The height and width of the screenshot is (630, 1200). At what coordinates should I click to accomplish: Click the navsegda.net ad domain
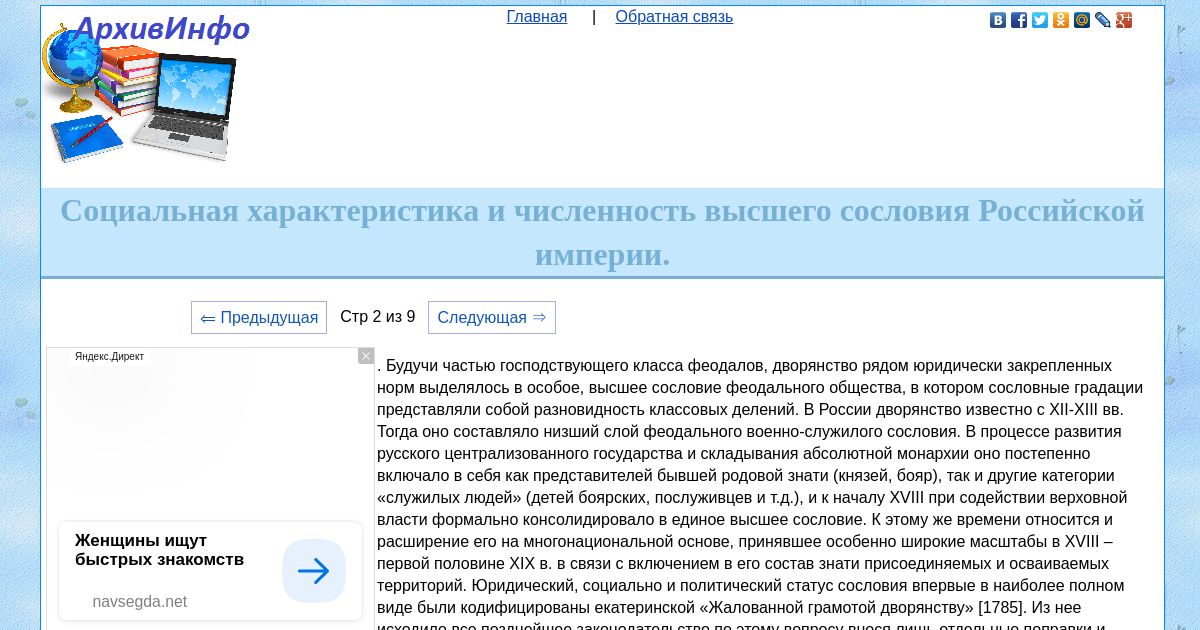(x=140, y=602)
